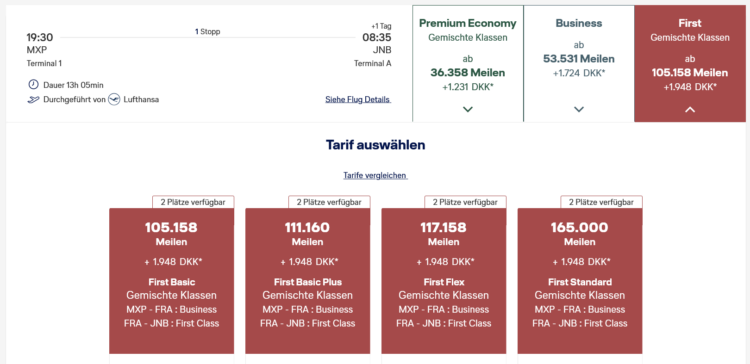Viewport: 750px width, 364px height.
Task: Click the 19:30 MXP departure time
Action: [x=40, y=37]
